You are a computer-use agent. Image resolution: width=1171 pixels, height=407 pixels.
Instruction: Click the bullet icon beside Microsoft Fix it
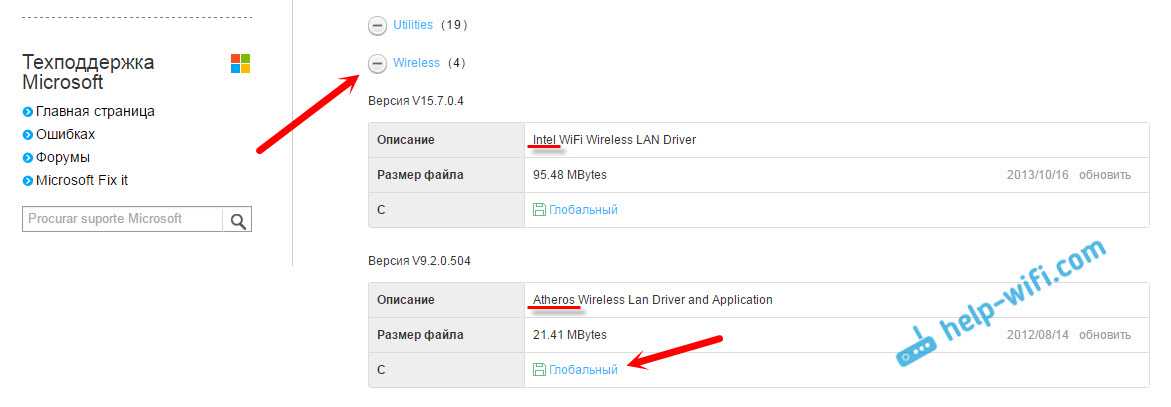click(x=28, y=181)
